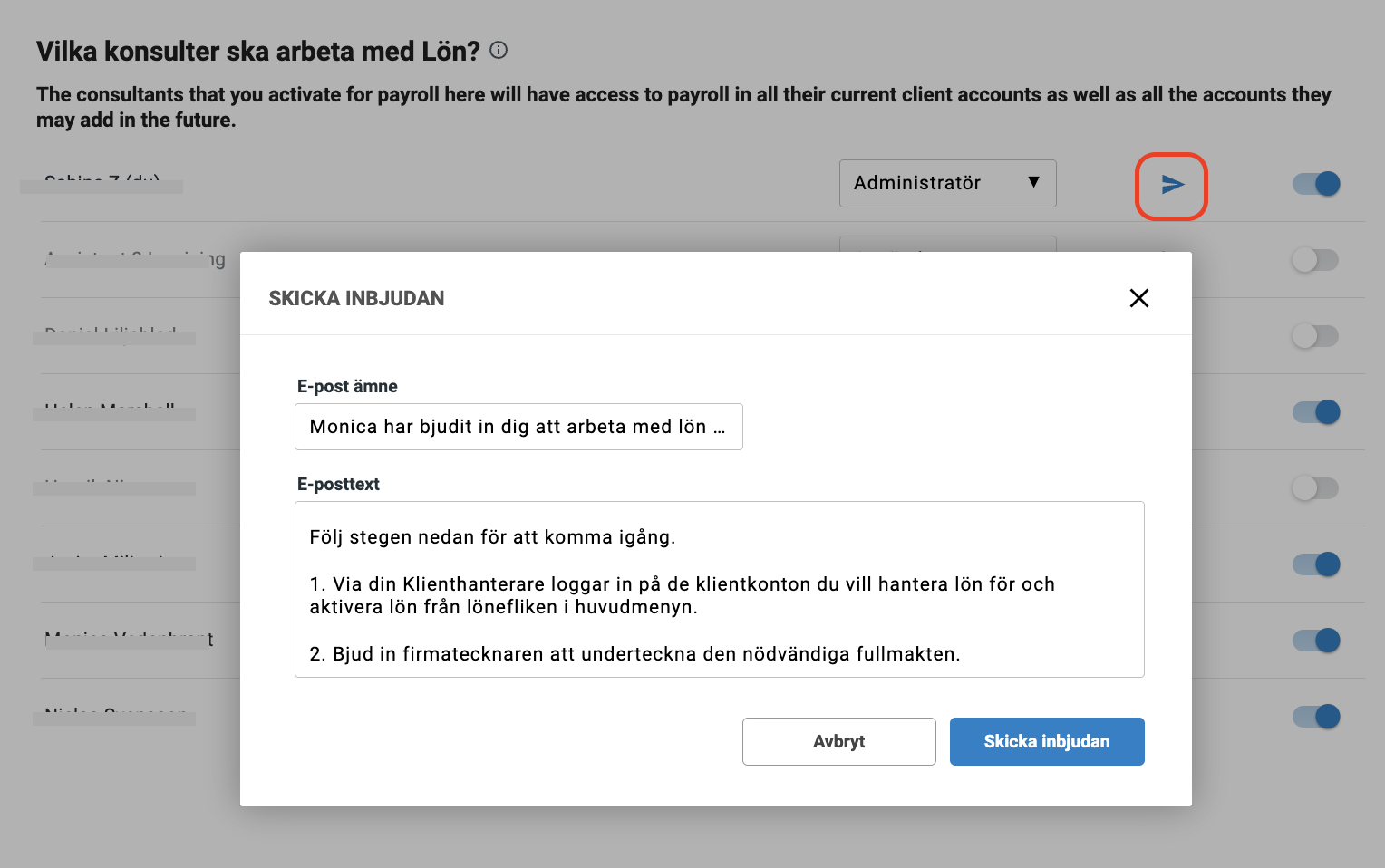Turn off the last consultant's payroll toggle
1385x868 pixels.
click(x=1316, y=717)
